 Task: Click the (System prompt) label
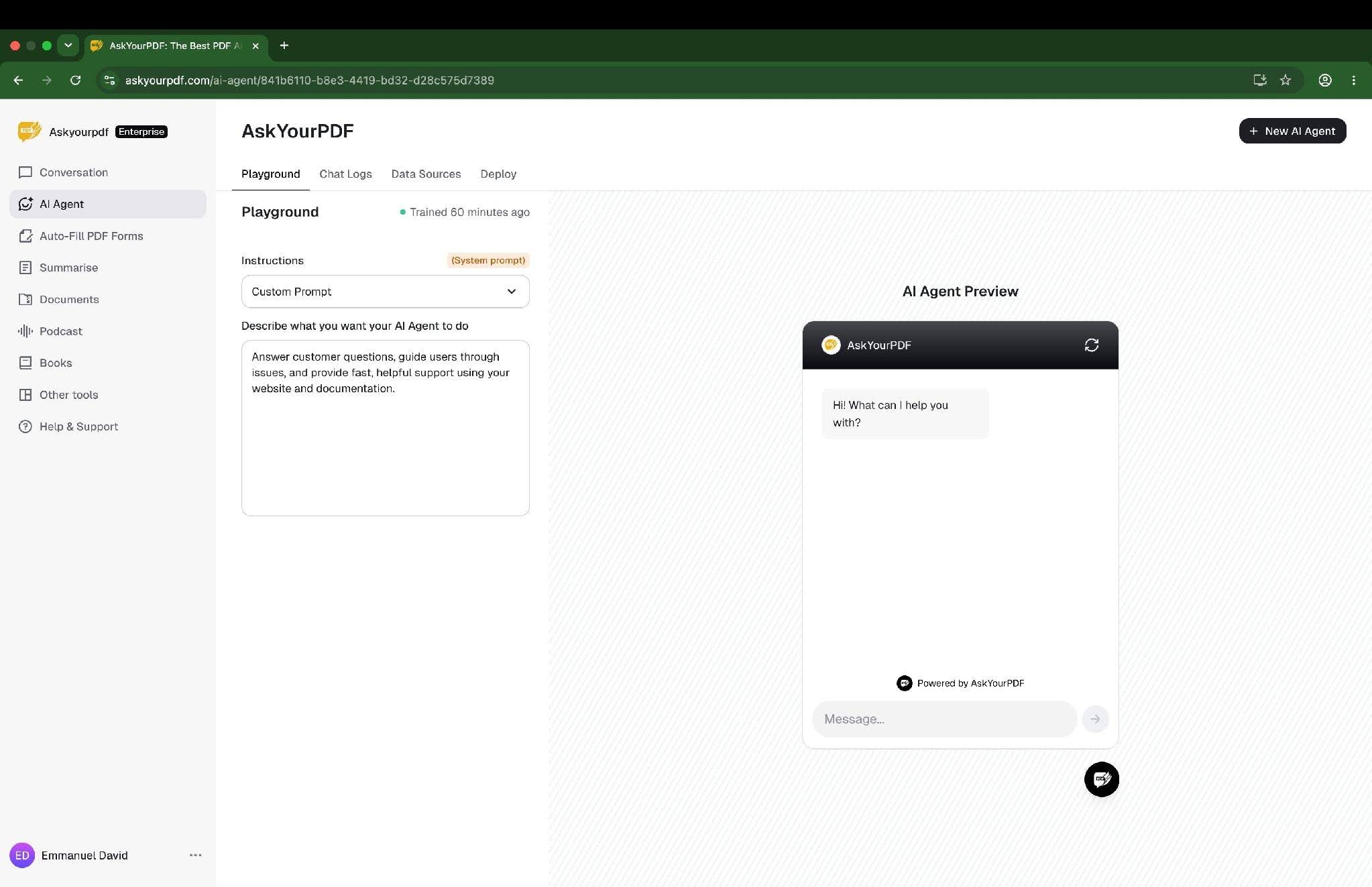point(488,260)
